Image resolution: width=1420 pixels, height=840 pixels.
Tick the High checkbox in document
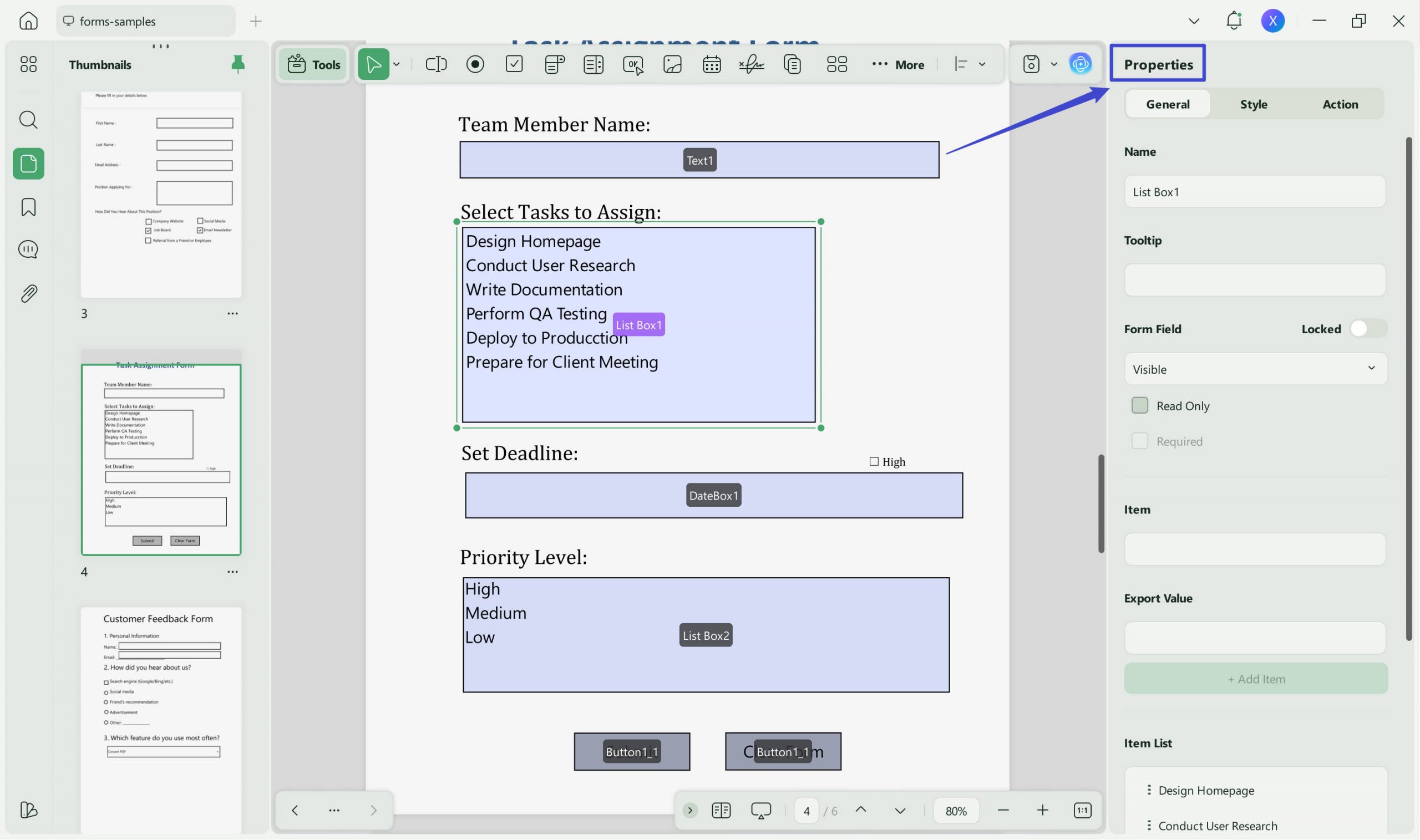click(x=874, y=461)
